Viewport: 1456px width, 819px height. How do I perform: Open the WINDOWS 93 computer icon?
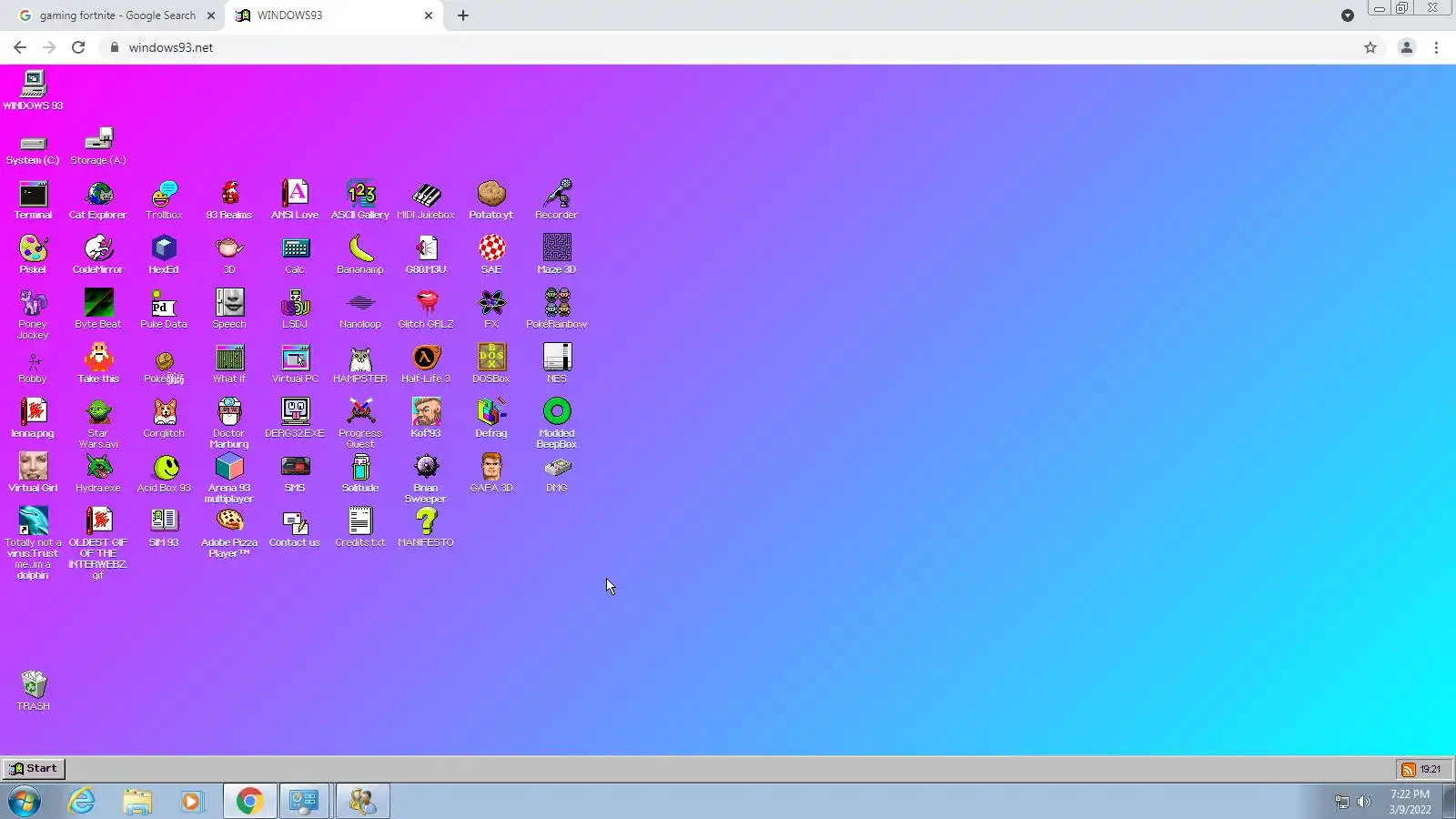pos(33,90)
